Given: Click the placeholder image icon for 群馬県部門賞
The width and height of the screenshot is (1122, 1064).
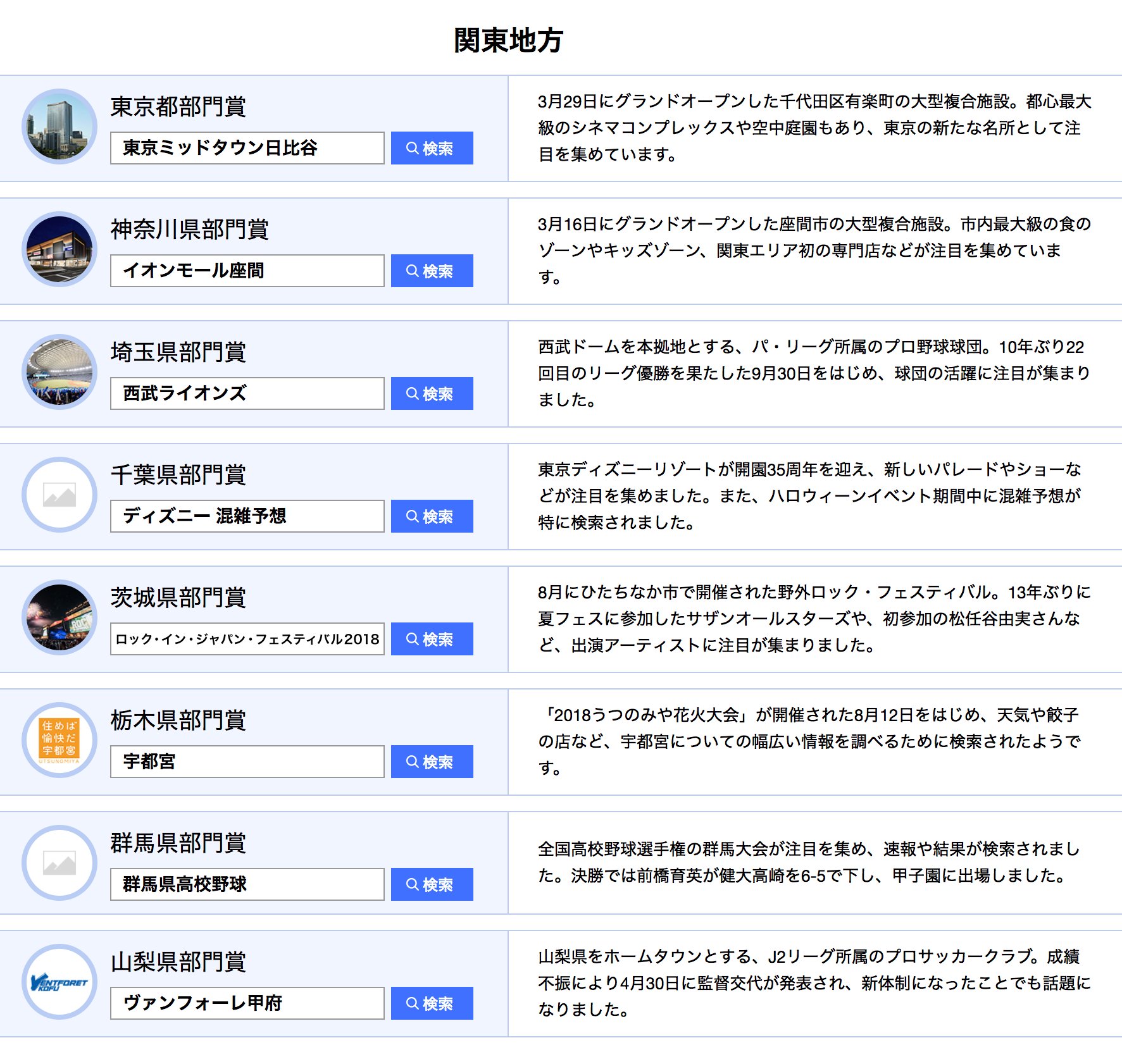Looking at the screenshot, I should coord(59,863).
